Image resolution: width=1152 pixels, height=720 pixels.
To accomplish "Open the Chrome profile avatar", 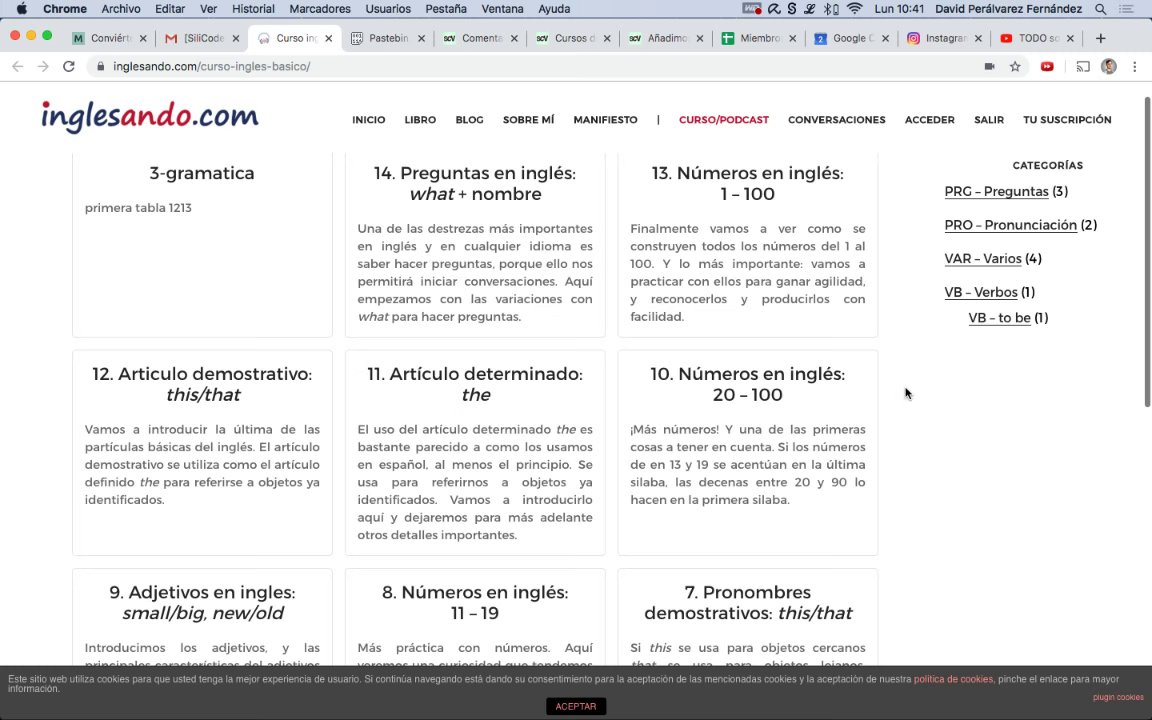I will [1109, 66].
